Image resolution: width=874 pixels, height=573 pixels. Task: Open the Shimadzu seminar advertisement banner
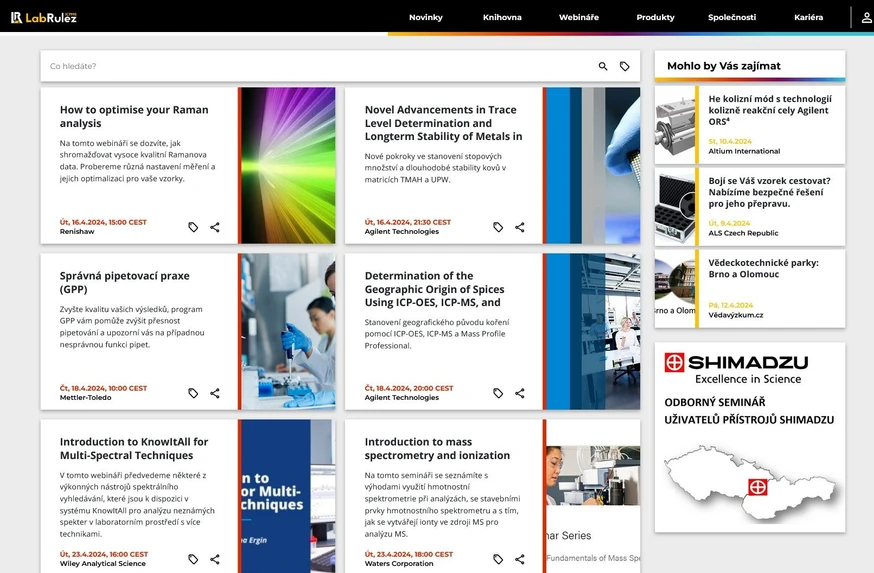click(750, 438)
